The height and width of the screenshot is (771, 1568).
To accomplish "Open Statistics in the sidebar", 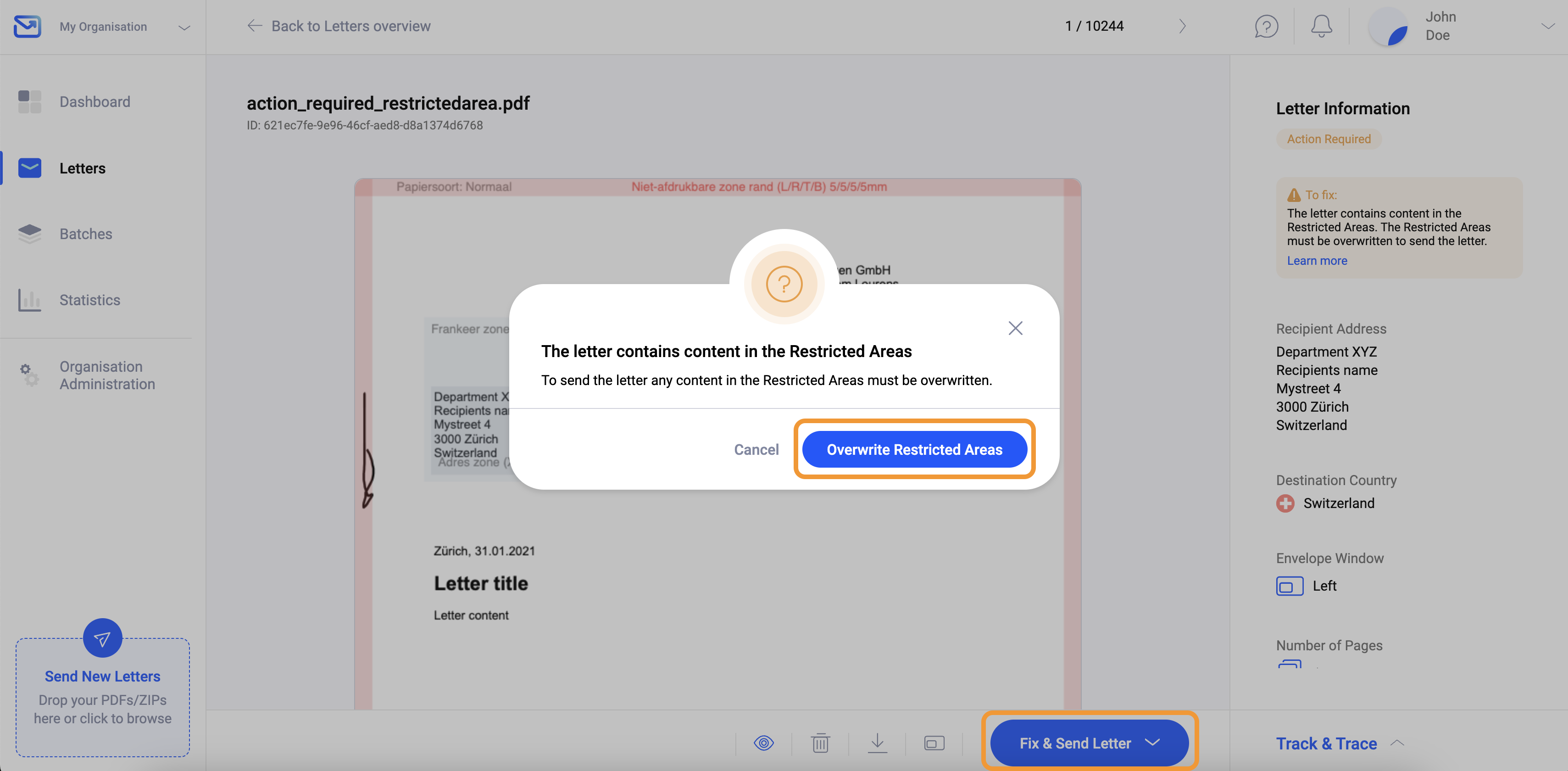I will (x=89, y=300).
